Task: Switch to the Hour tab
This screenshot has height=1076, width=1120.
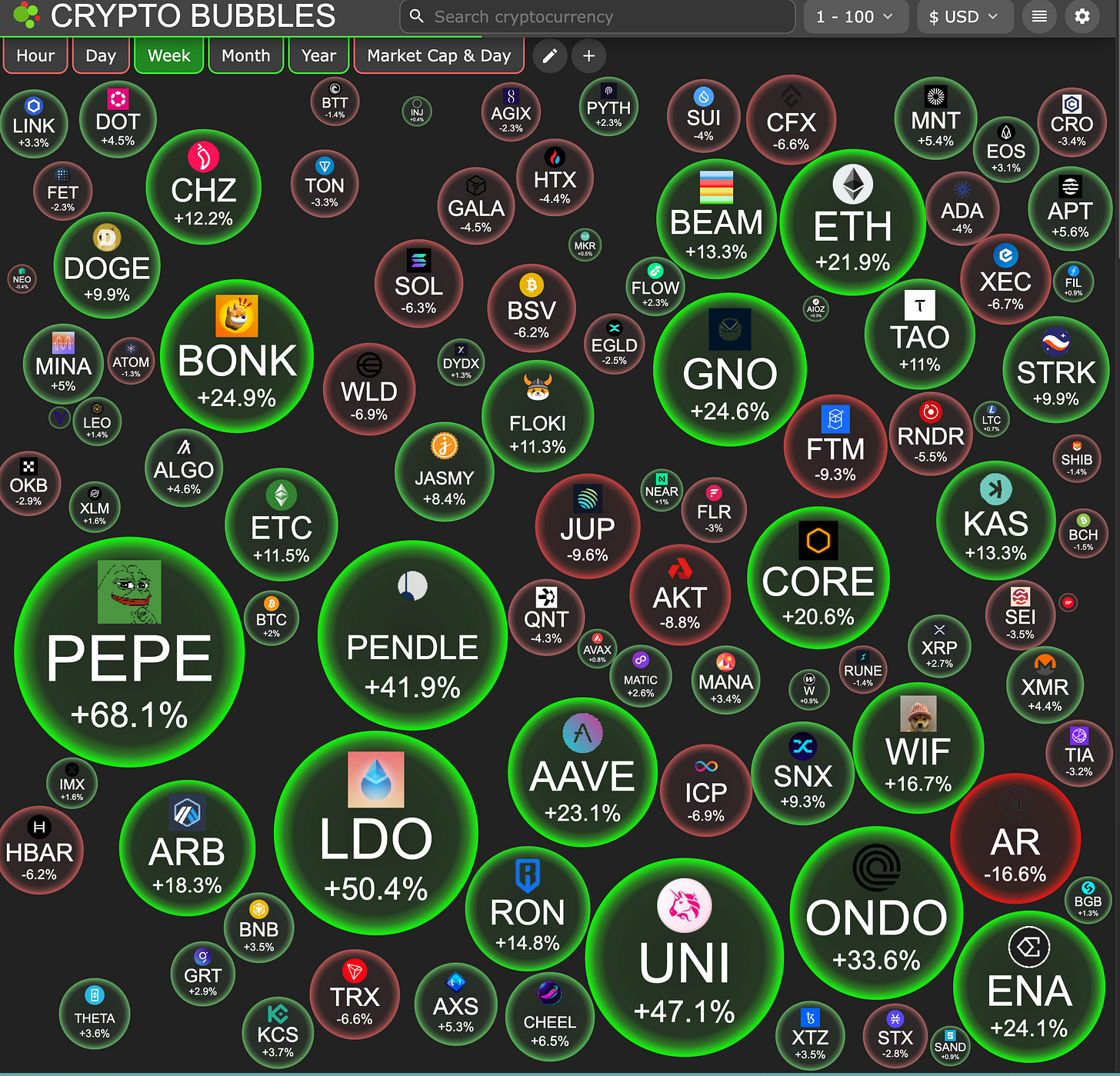Action: pos(35,55)
